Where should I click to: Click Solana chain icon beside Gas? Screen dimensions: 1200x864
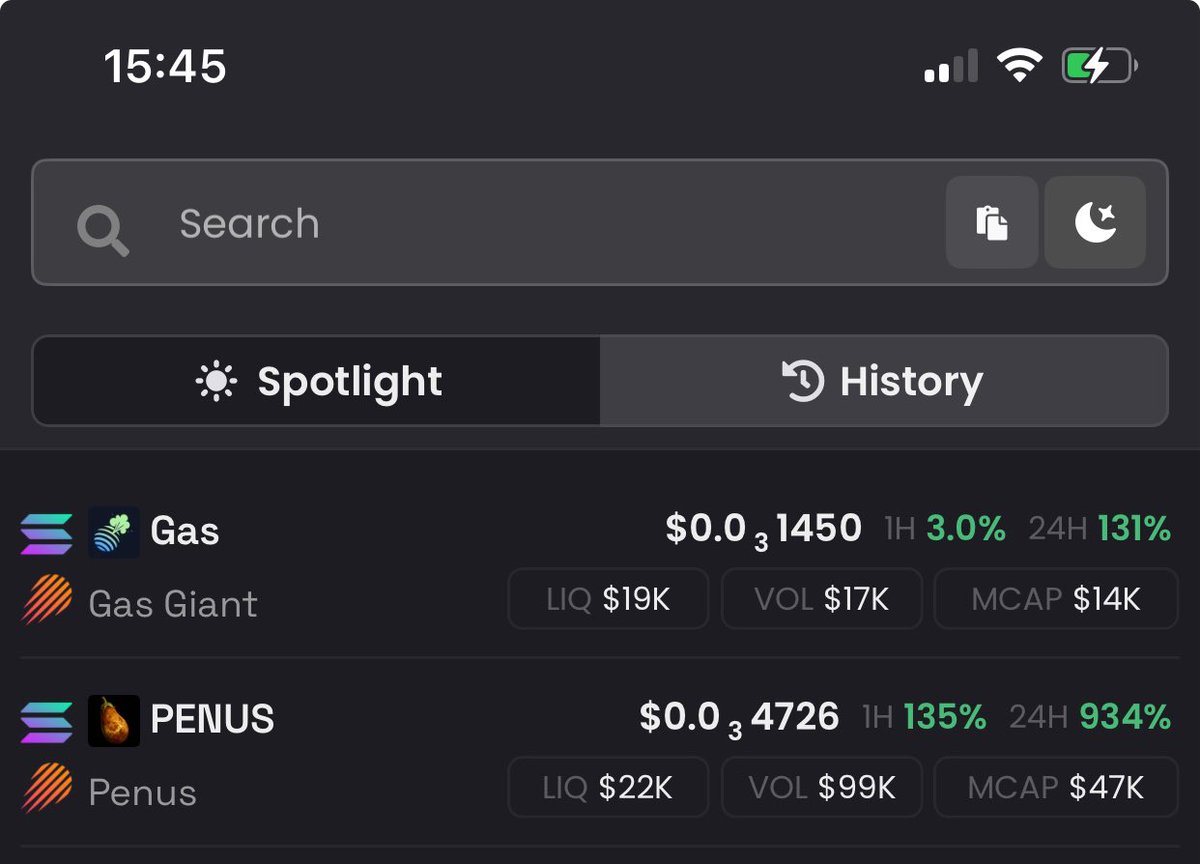[46, 533]
